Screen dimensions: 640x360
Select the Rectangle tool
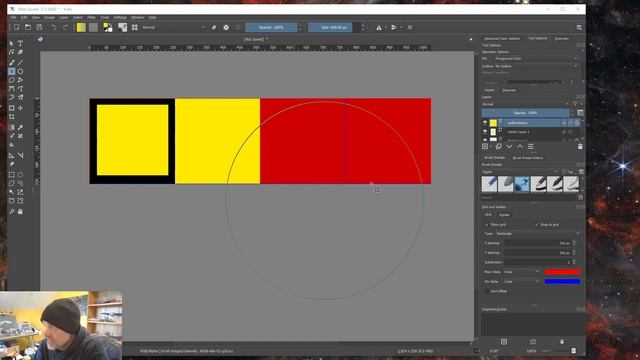coord(11,71)
